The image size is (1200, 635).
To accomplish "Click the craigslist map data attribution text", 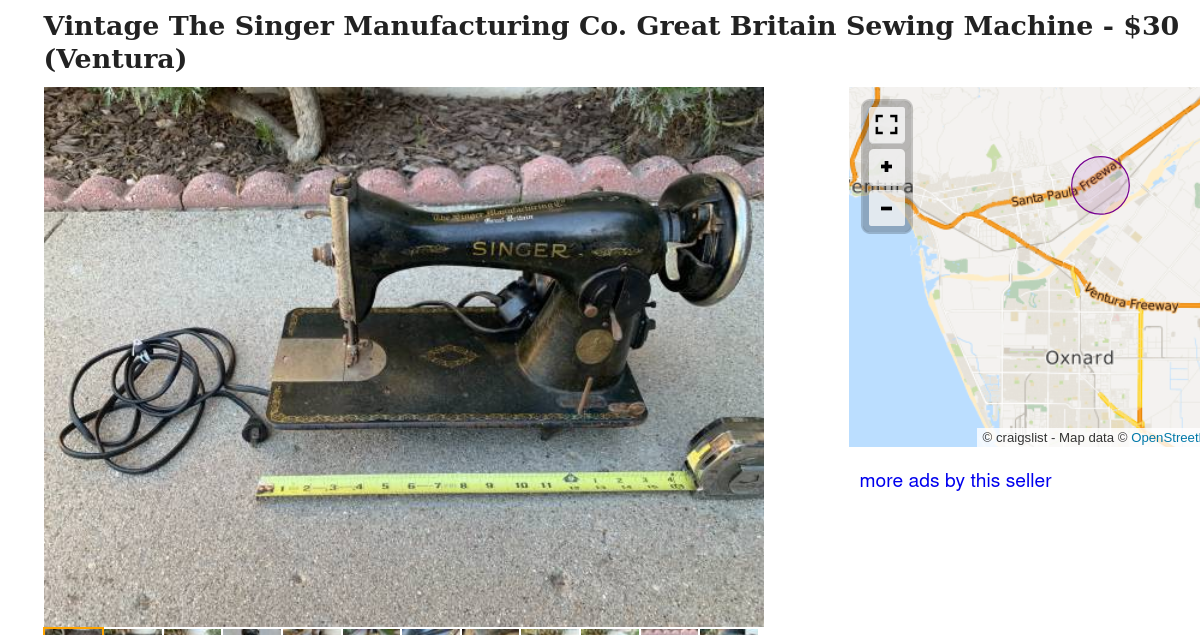I will point(1054,437).
